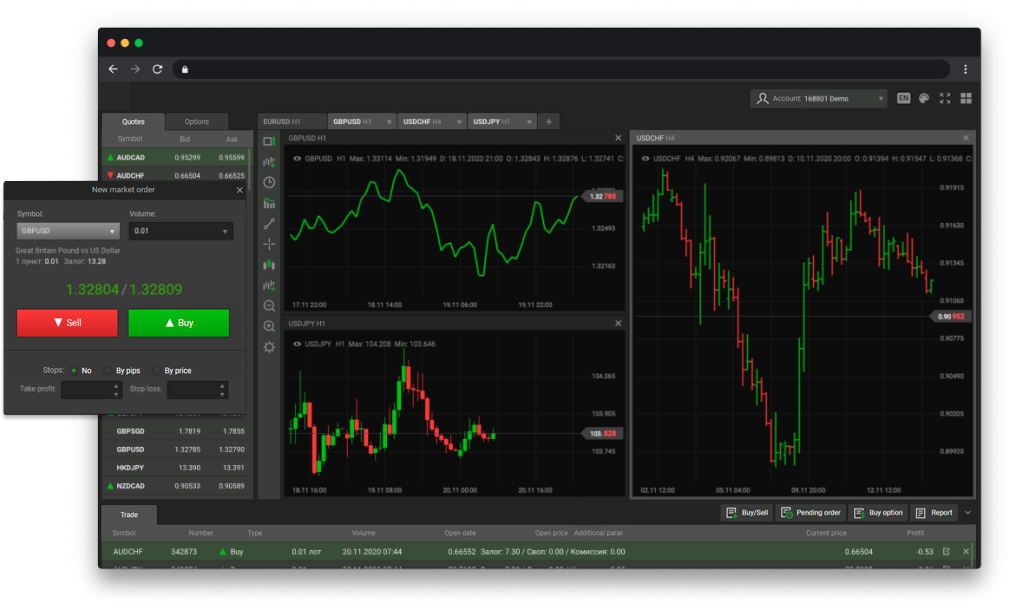This screenshot has width=1016, height=610.
Task: Open chart settings gear icon
Action: [268, 347]
